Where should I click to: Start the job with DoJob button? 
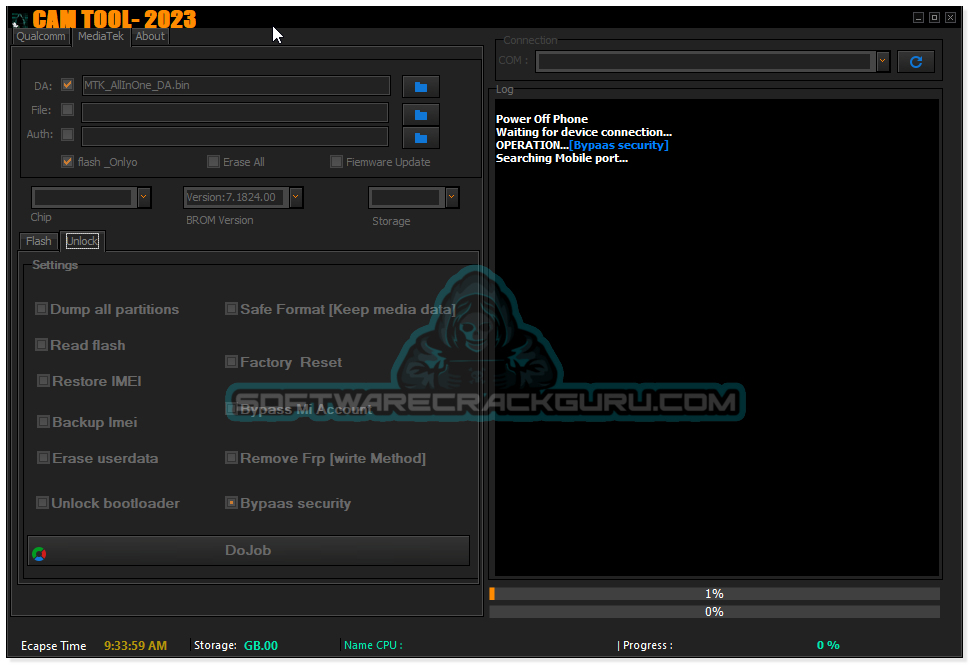[248, 550]
